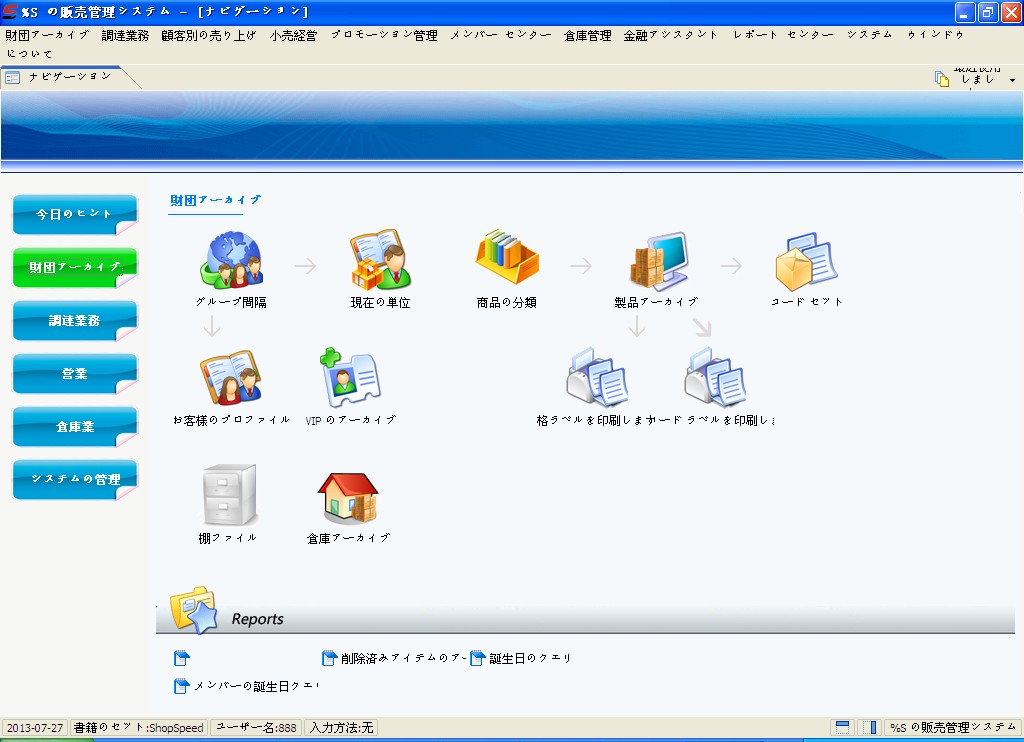Open the レポート センター menu

783,35
